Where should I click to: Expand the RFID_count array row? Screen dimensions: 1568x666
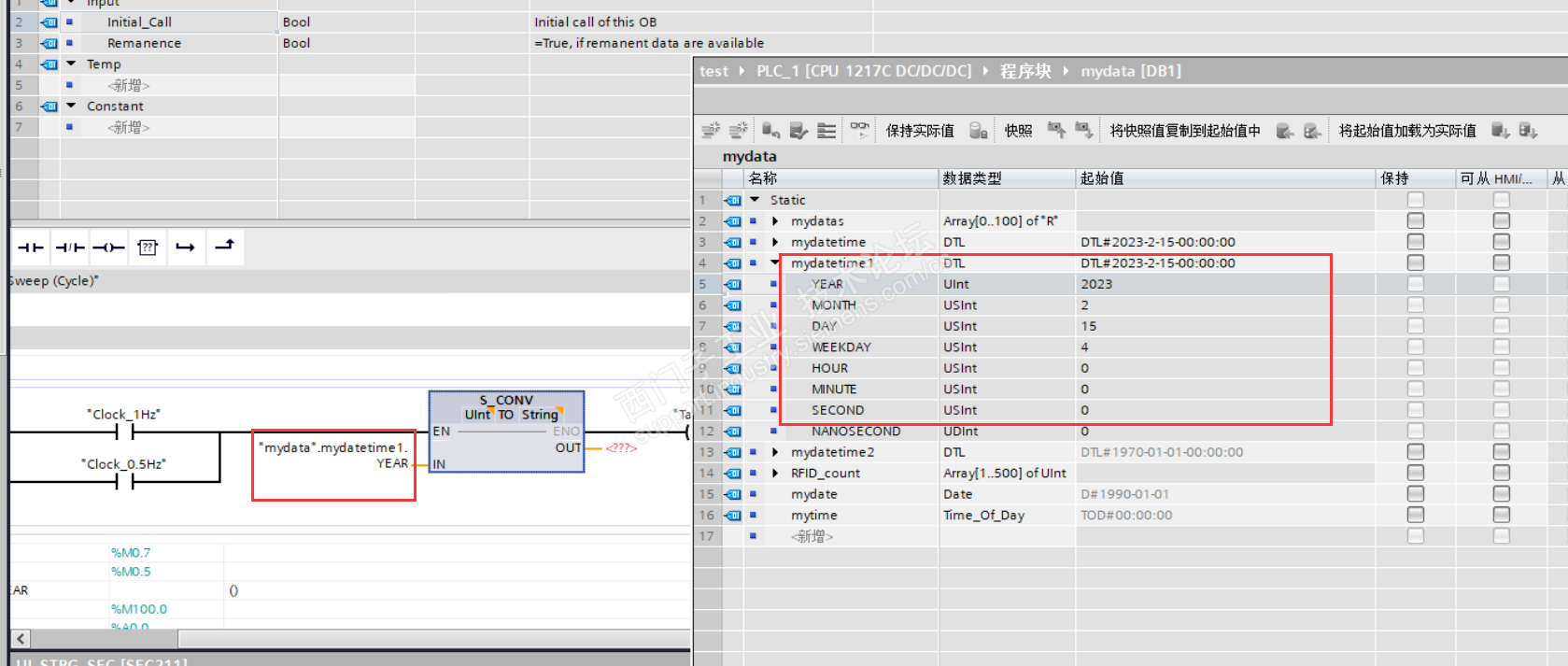(x=775, y=474)
